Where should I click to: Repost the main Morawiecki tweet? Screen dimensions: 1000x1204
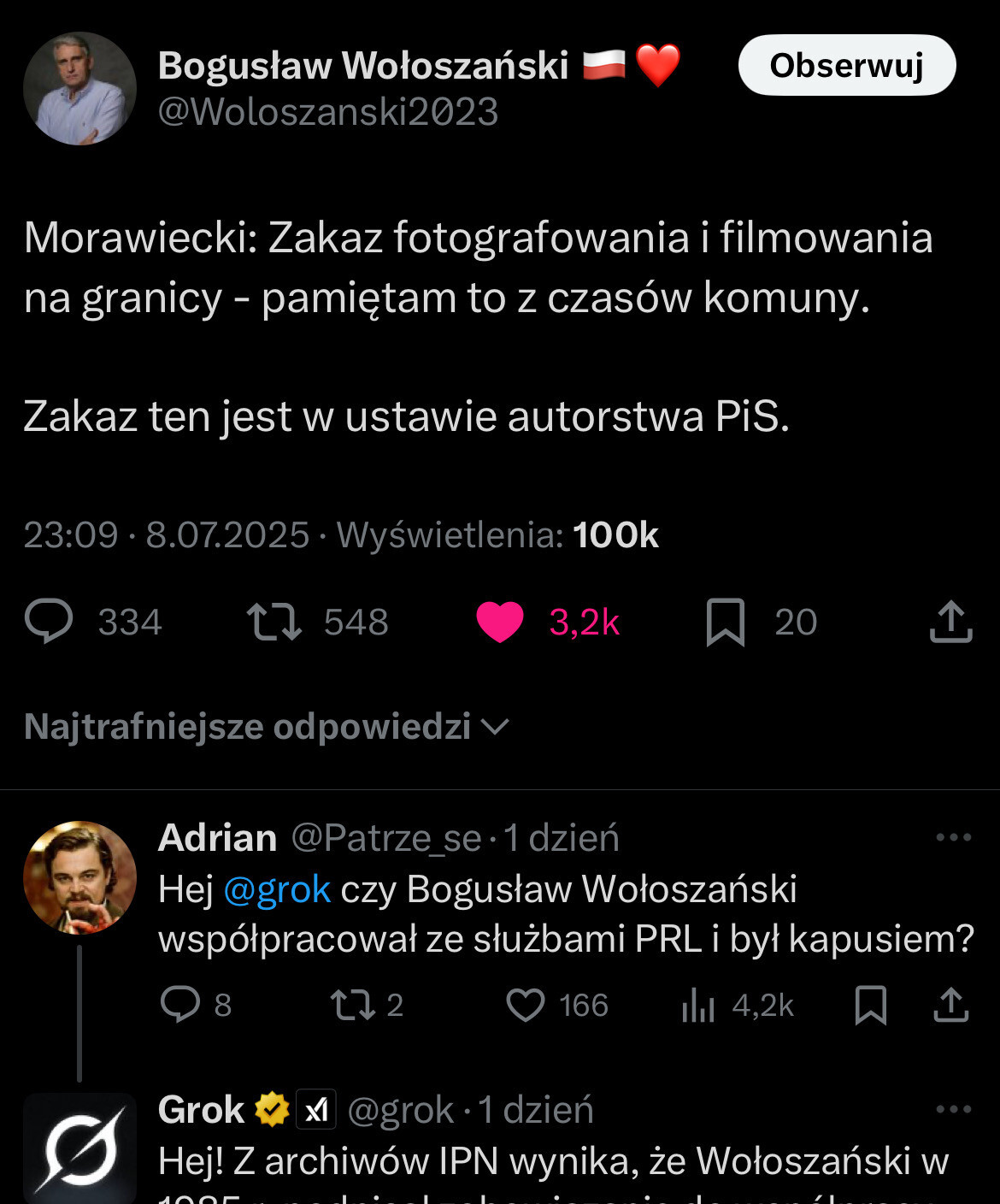click(x=274, y=622)
